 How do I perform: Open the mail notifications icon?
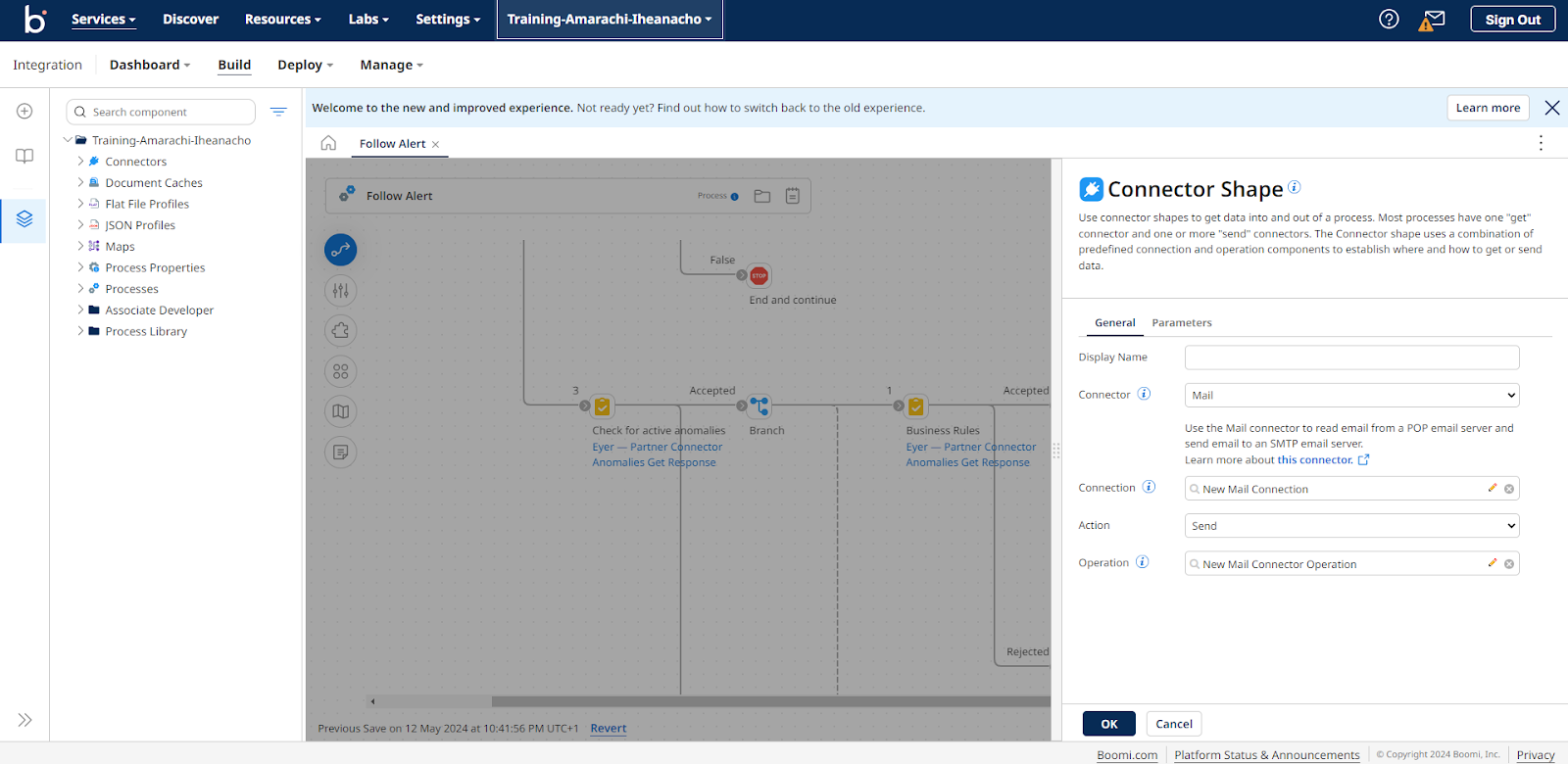[x=1433, y=20]
